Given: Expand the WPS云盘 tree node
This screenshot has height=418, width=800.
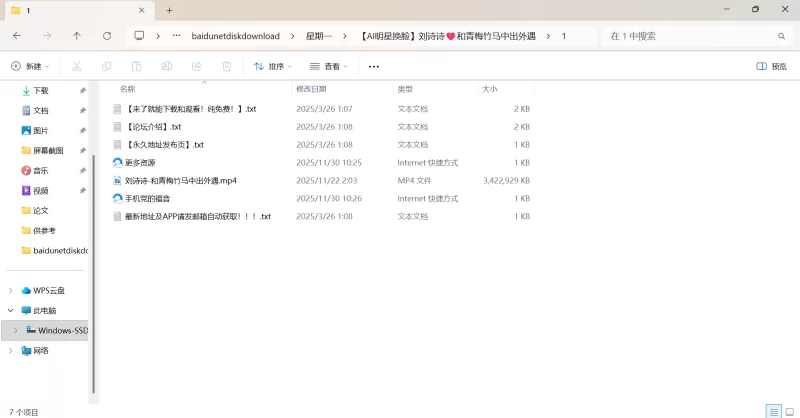Looking at the screenshot, I should coord(11,290).
